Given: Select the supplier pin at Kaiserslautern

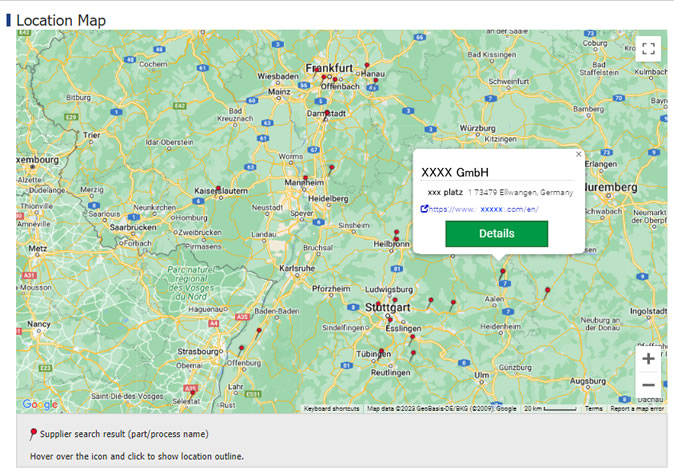Looking at the screenshot, I should pos(218,187).
